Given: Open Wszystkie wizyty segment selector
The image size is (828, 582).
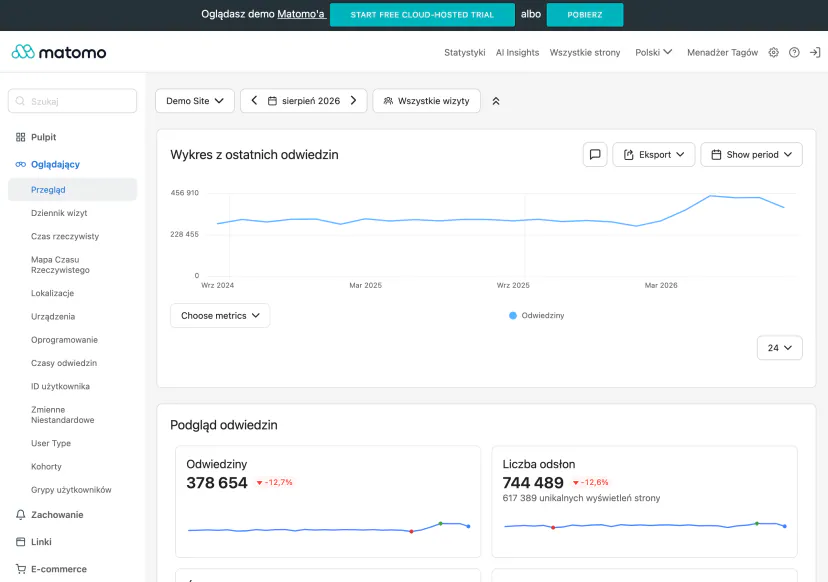Looking at the screenshot, I should 427,100.
